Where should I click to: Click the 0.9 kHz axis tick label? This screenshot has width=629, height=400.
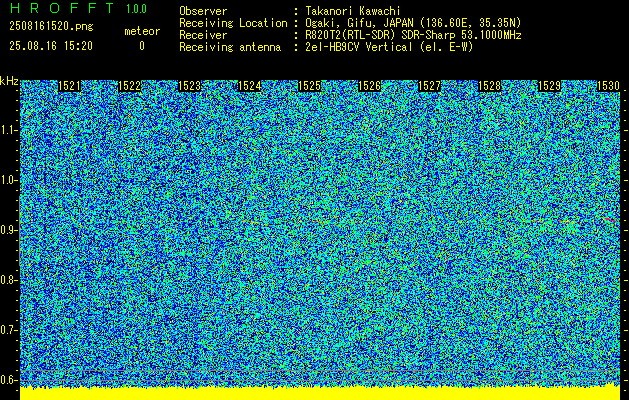pyautogui.click(x=9, y=230)
